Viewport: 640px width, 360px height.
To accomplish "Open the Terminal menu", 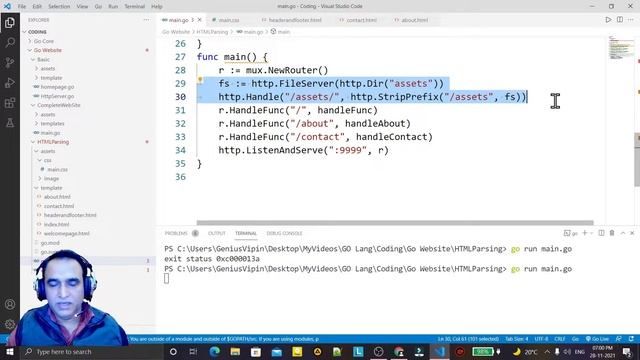I will (x=135, y=6).
